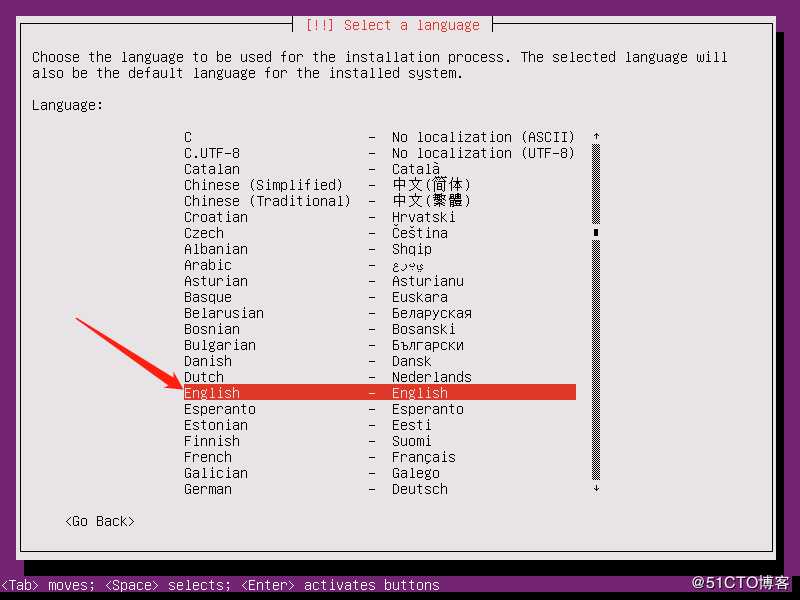This screenshot has width=800, height=600.
Task: Choose Bosnian language
Action: click(x=380, y=329)
